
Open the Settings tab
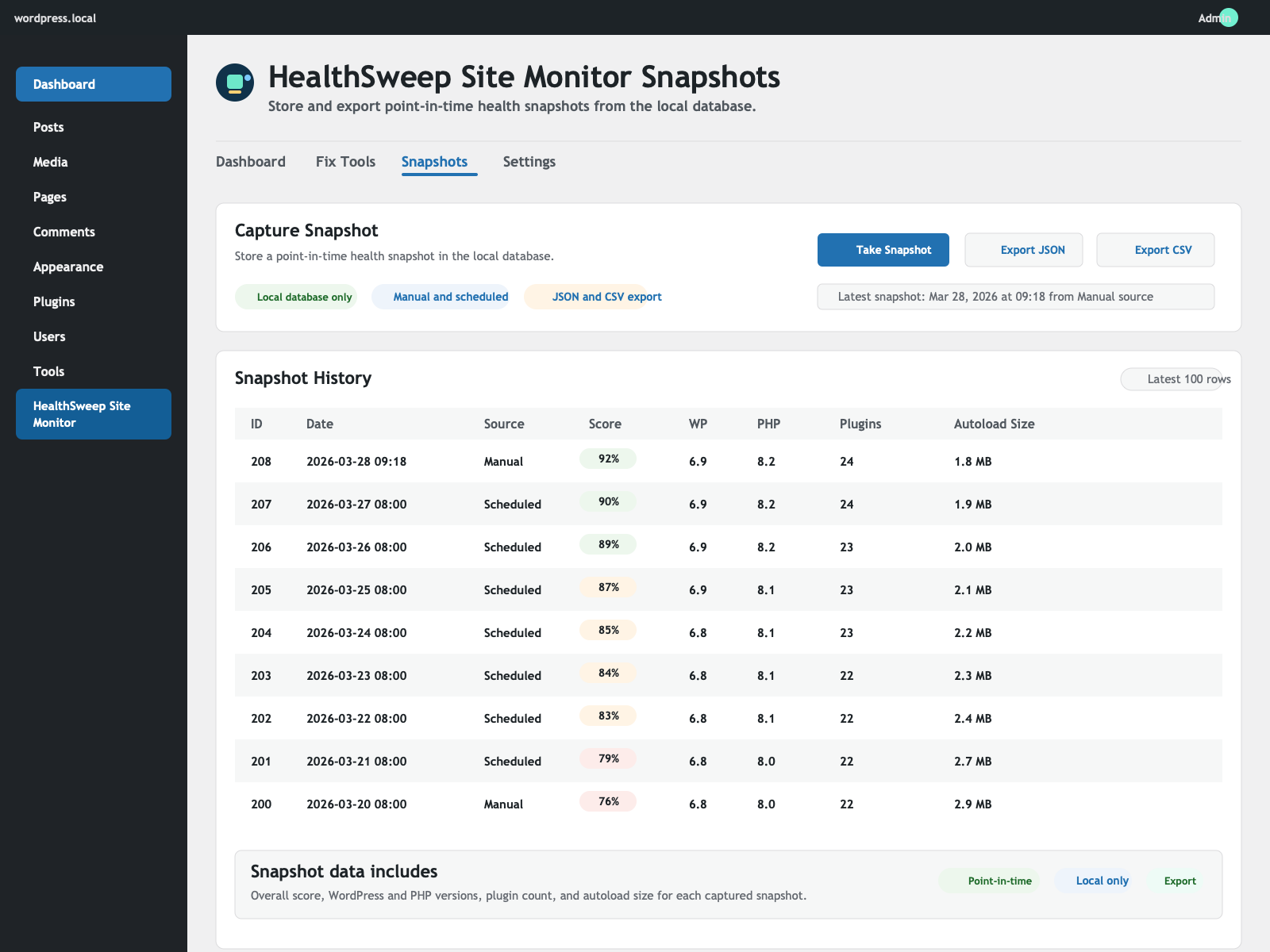click(529, 162)
